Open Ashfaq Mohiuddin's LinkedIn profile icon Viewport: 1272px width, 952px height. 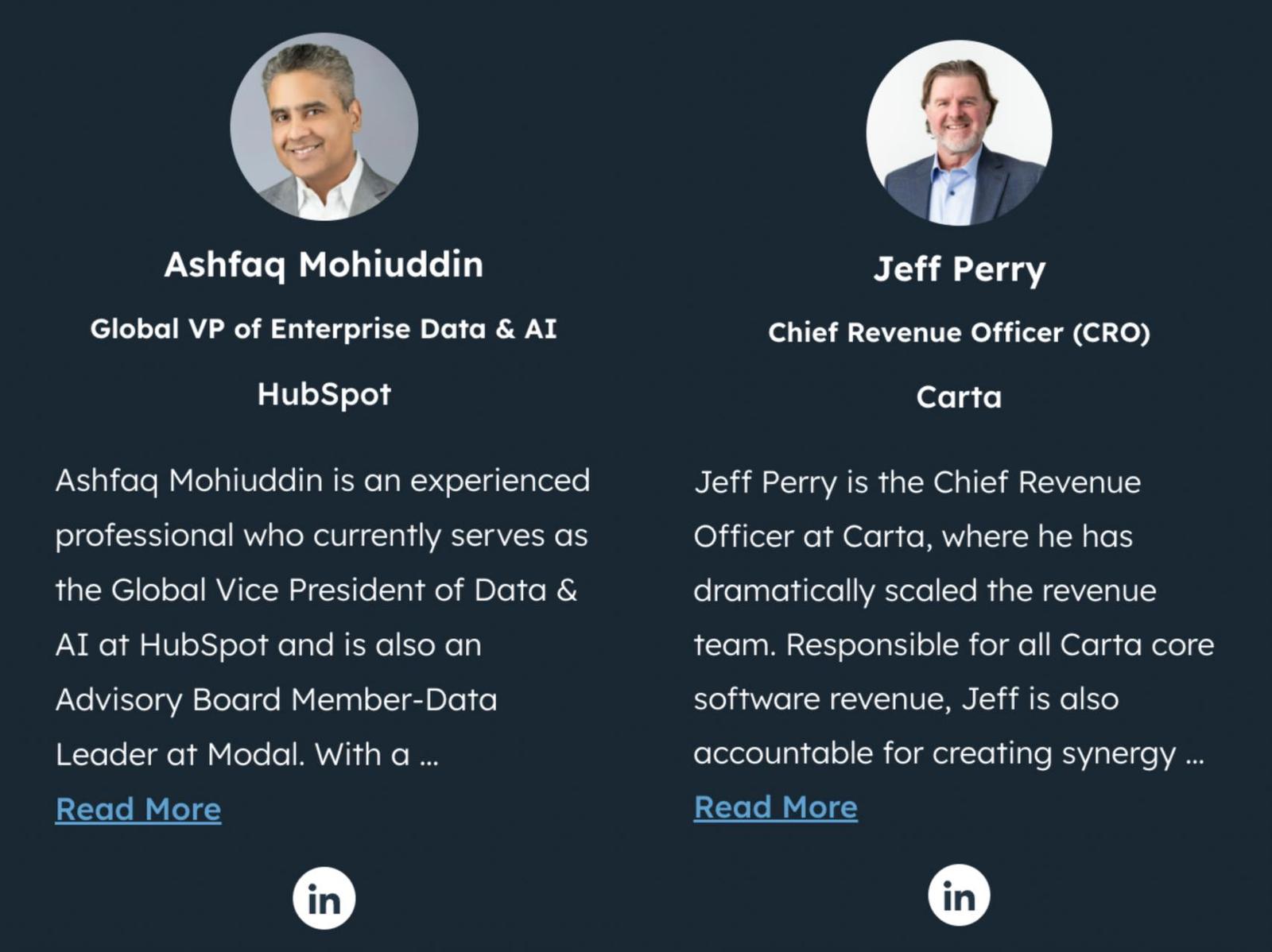pos(324,899)
